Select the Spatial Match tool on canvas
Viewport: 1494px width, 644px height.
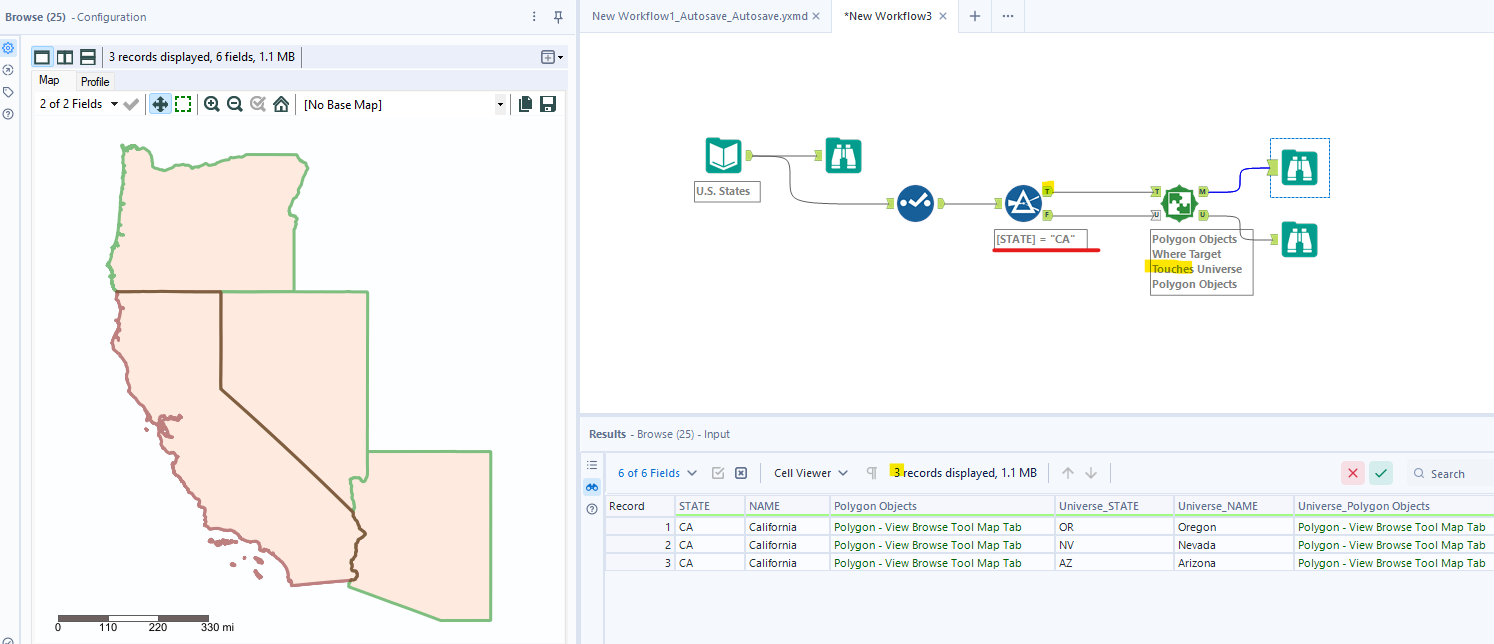[1178, 203]
